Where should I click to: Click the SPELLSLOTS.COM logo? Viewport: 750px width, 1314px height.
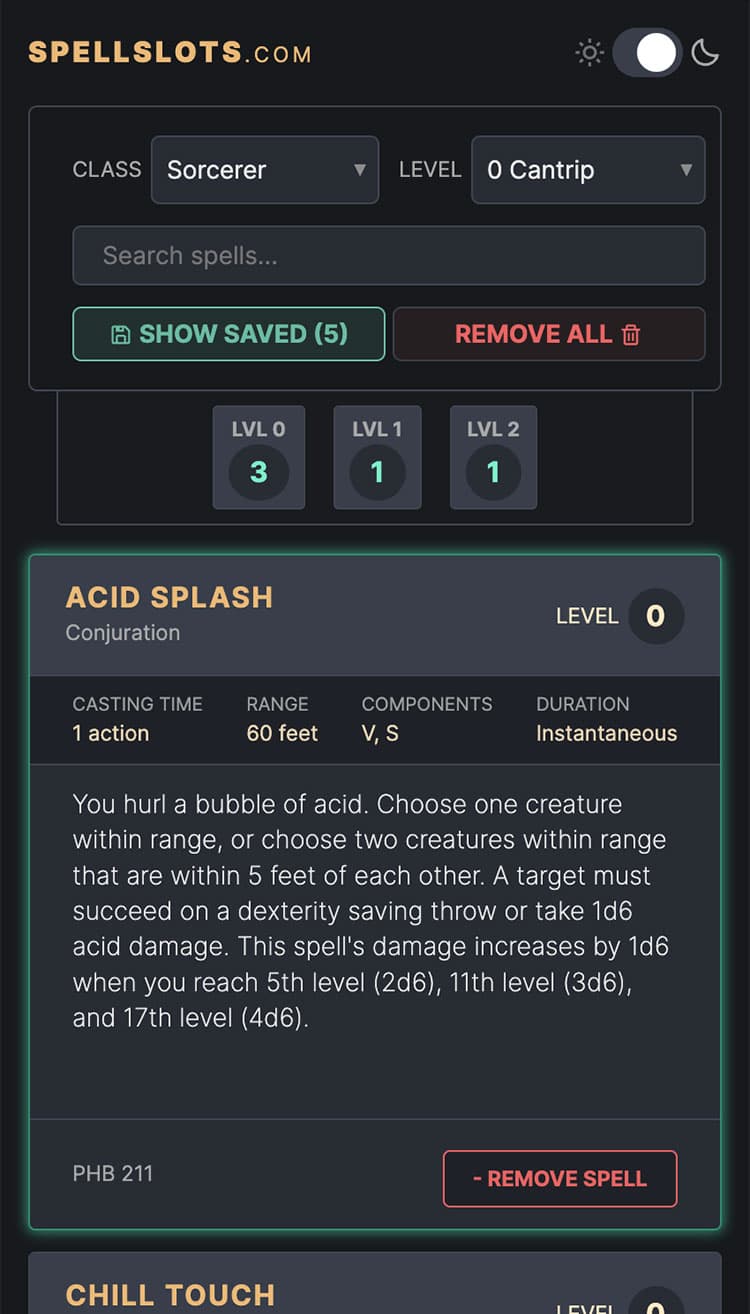[x=170, y=53]
